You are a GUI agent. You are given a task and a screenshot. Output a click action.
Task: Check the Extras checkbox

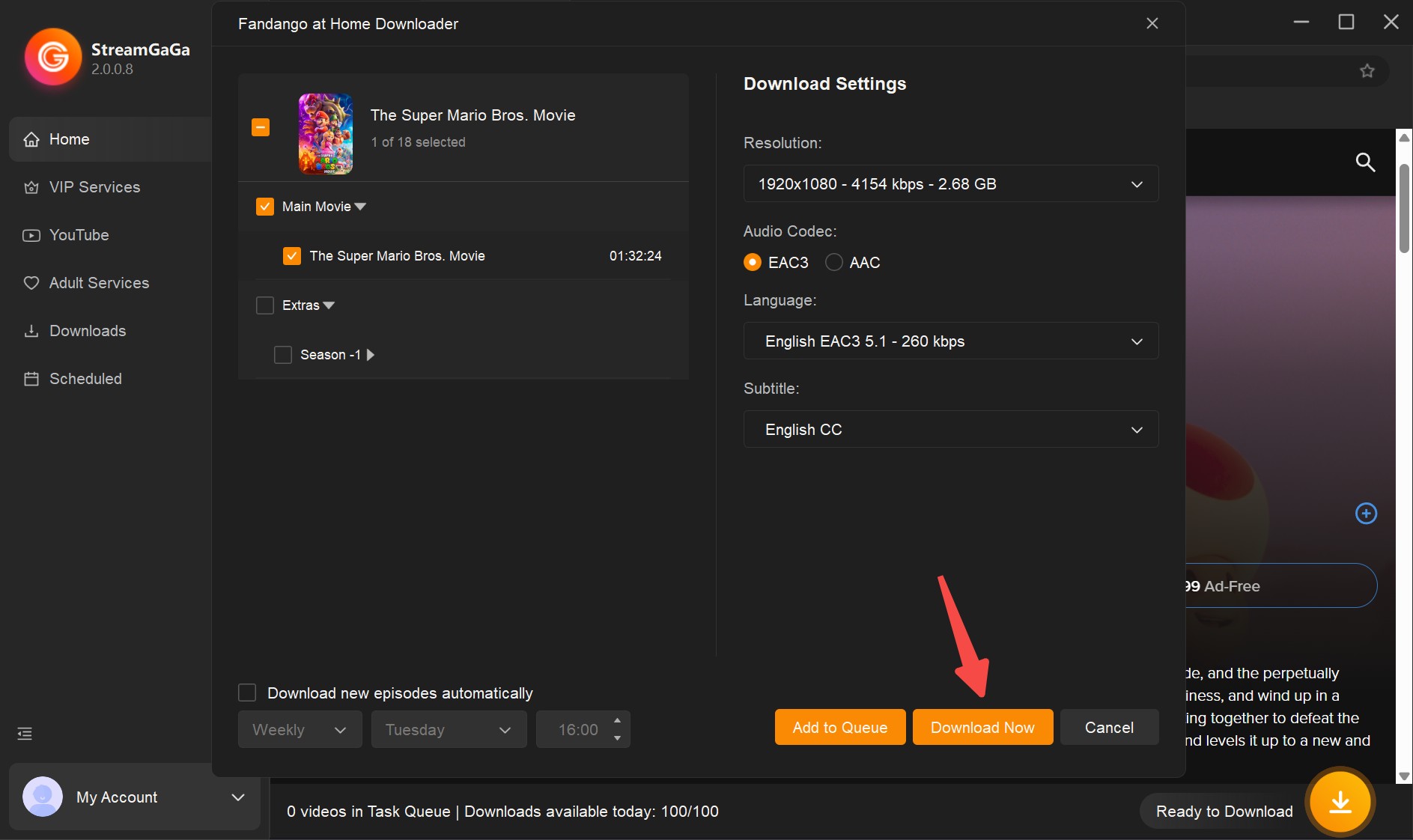point(265,305)
